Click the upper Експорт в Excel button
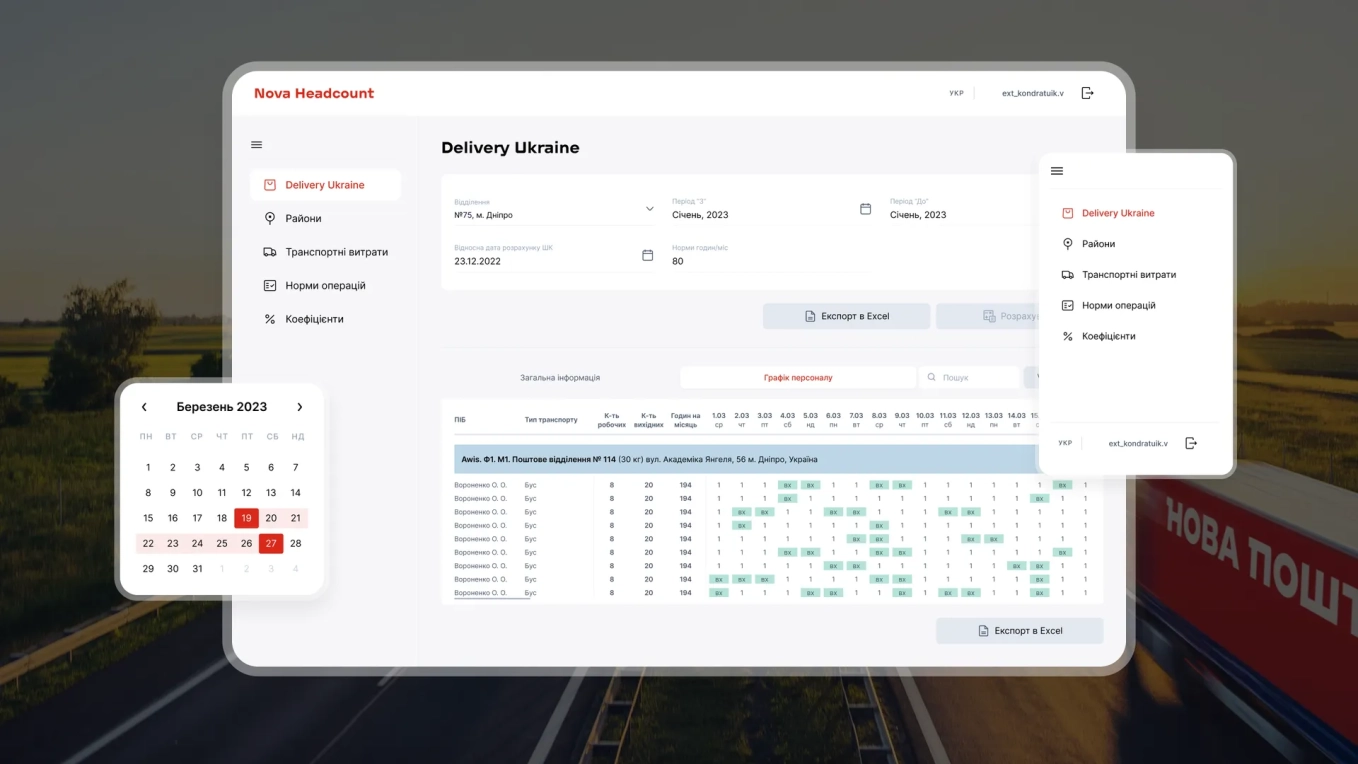The image size is (1358, 764). pyautogui.click(x=846, y=316)
